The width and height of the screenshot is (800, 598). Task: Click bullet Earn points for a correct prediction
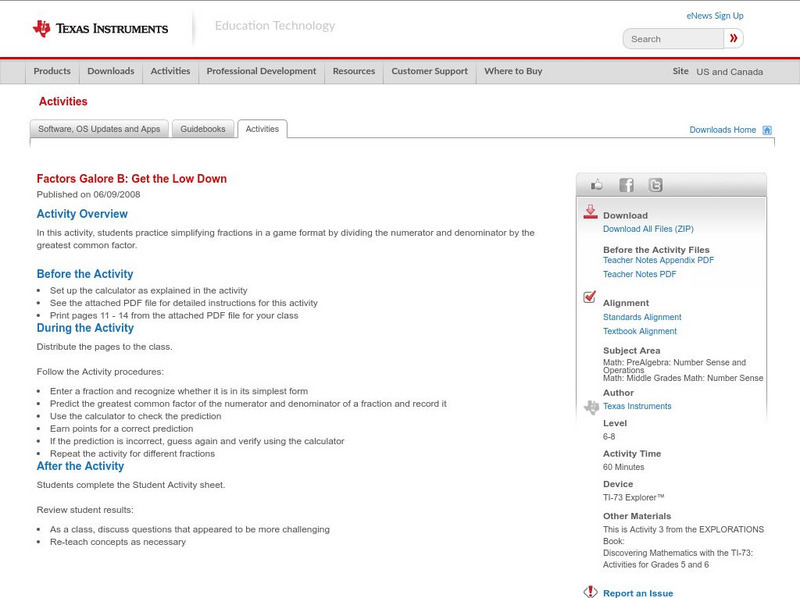point(121,429)
